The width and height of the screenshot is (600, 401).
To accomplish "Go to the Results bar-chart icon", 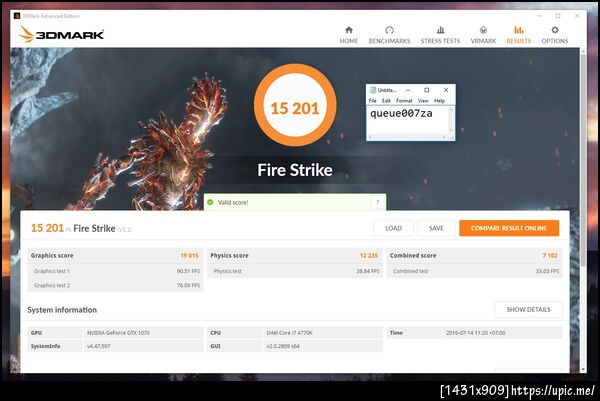I will [x=518, y=30].
